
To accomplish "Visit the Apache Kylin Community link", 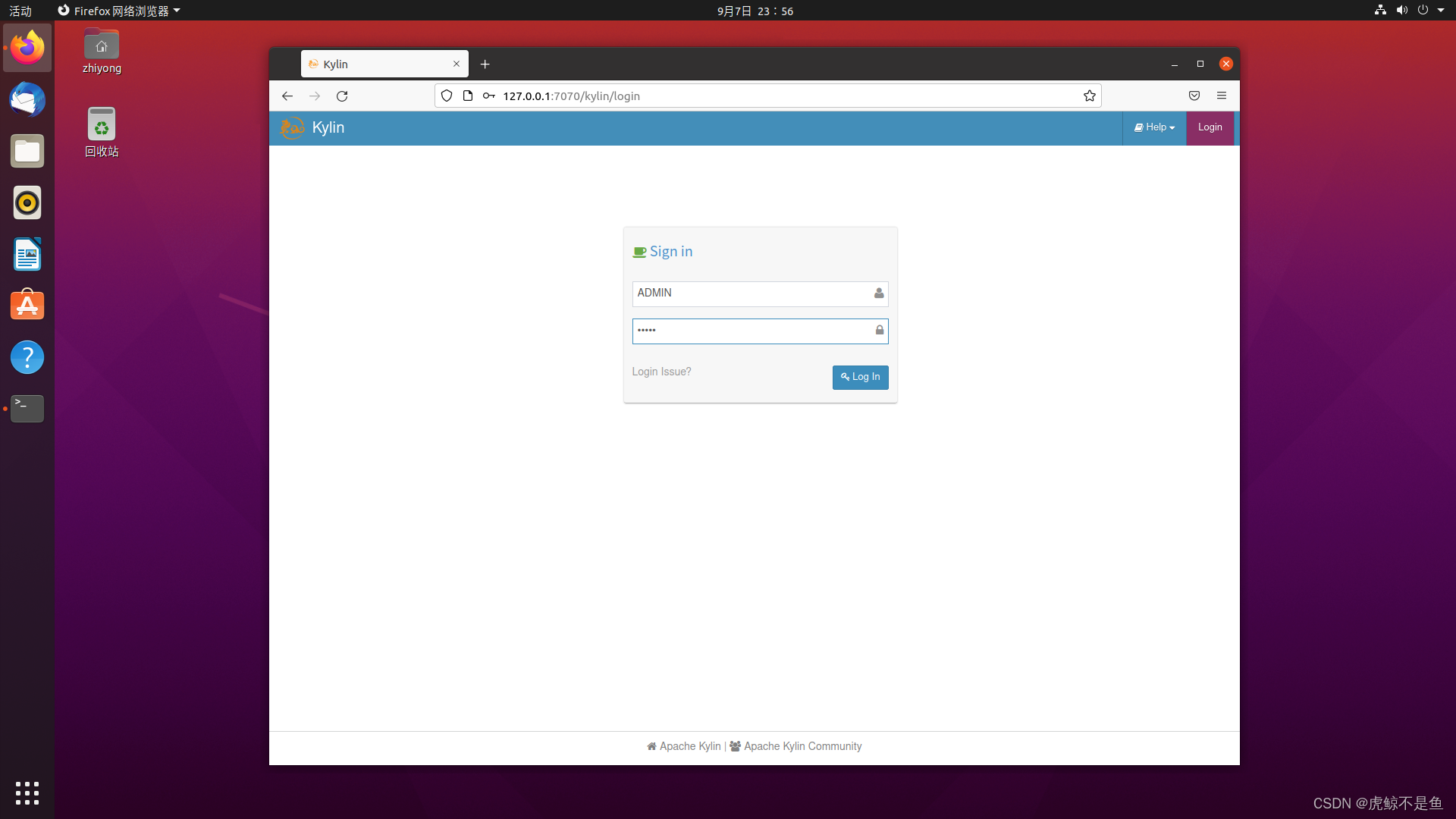I will tap(802, 746).
